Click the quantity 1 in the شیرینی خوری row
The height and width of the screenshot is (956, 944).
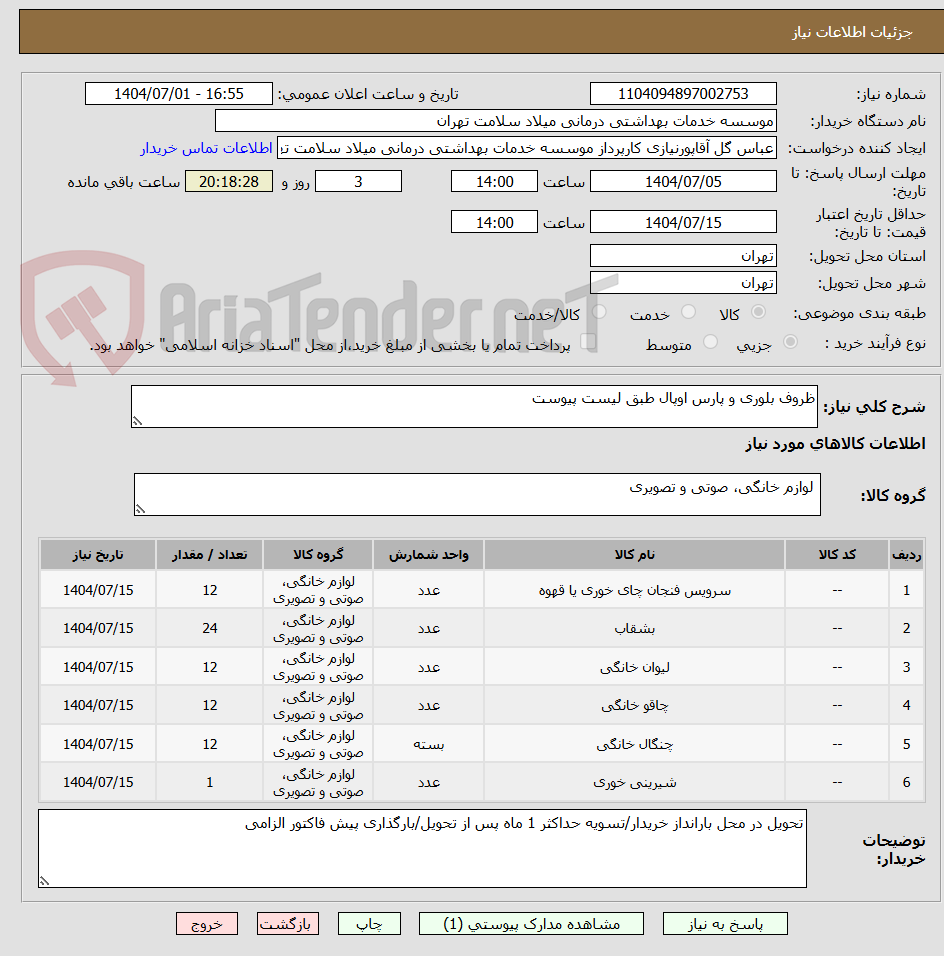[x=210, y=782]
